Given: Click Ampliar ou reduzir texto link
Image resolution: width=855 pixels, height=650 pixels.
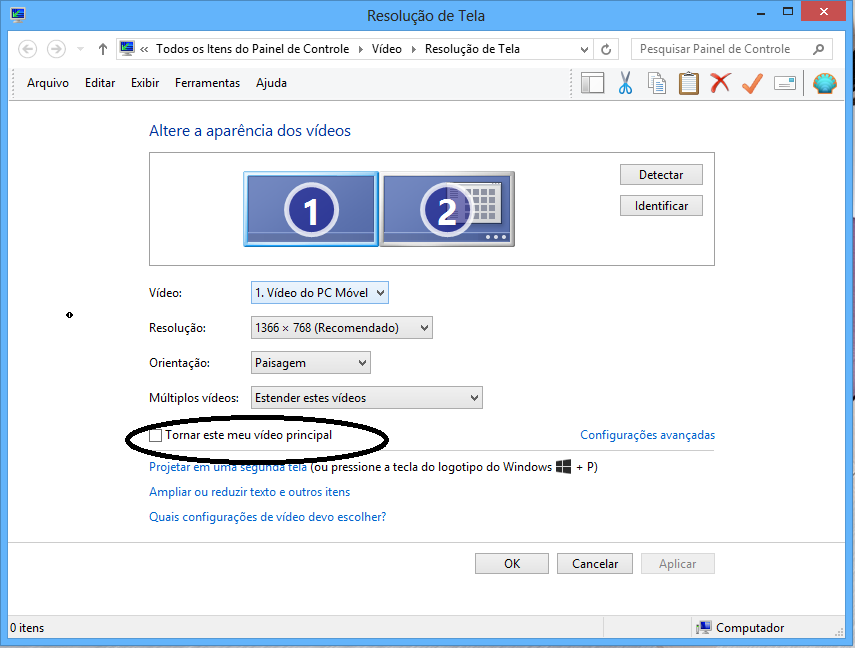Looking at the screenshot, I should click(x=250, y=492).
